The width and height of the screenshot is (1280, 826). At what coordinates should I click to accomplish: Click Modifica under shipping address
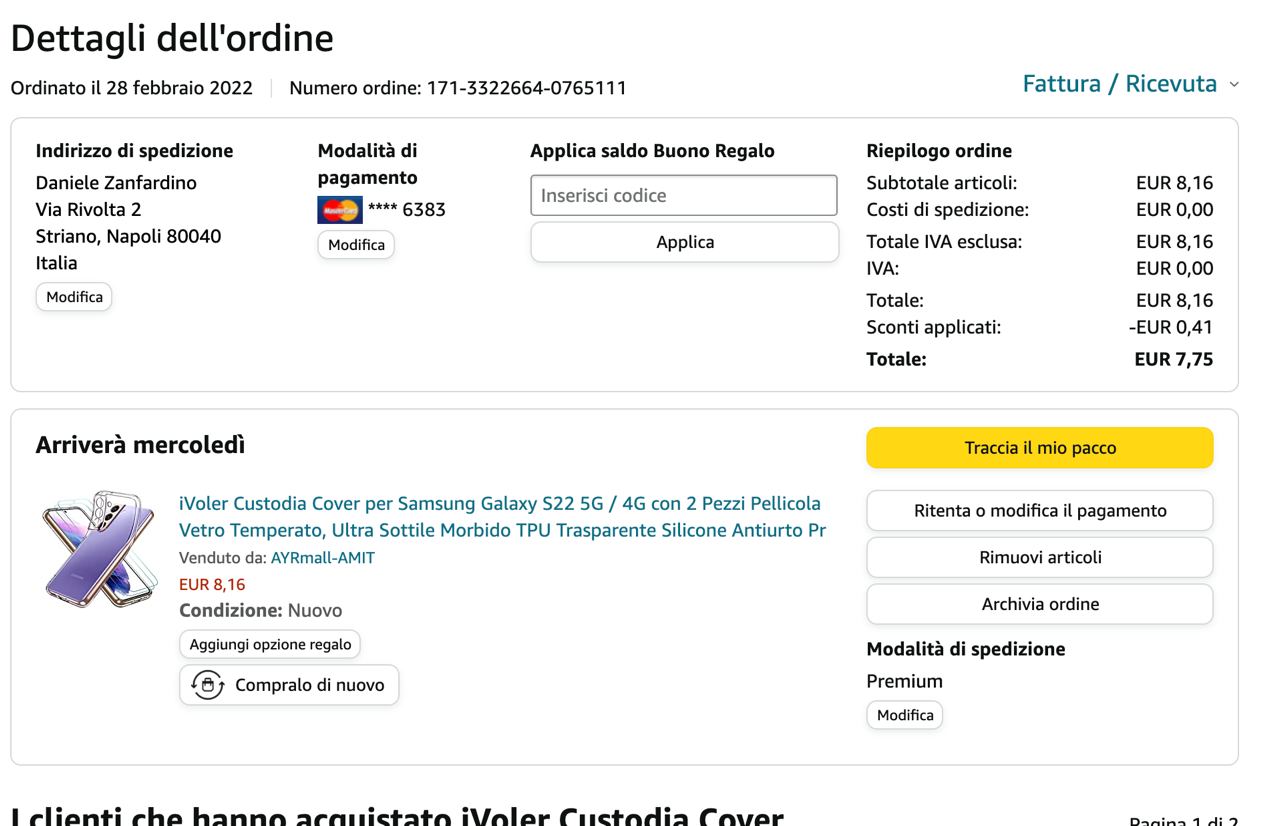coord(74,297)
